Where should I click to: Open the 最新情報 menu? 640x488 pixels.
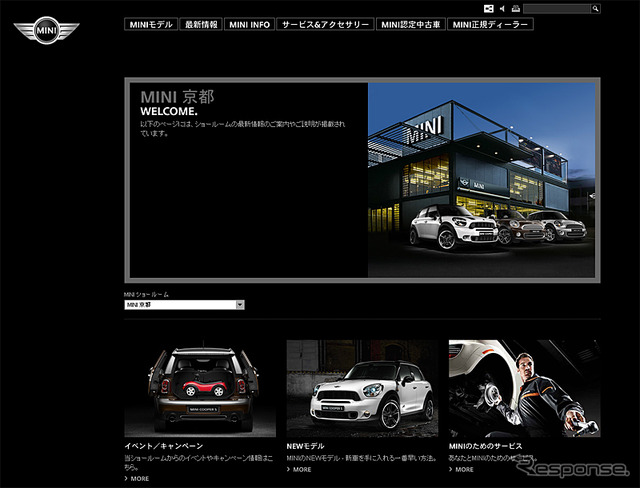point(201,24)
